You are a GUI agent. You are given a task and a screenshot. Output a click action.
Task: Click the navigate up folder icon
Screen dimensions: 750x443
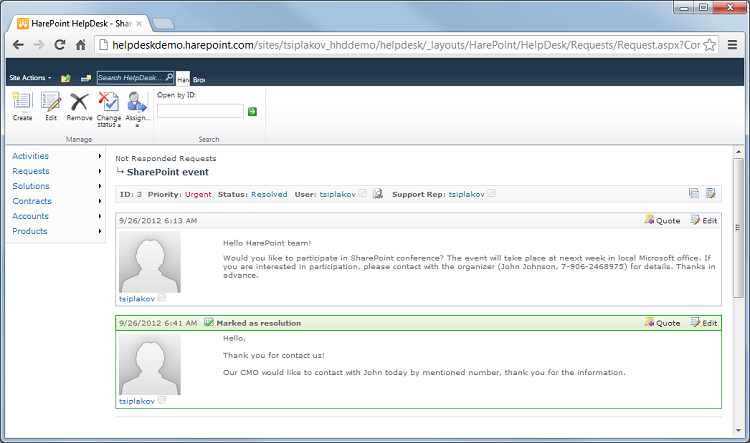(66, 78)
